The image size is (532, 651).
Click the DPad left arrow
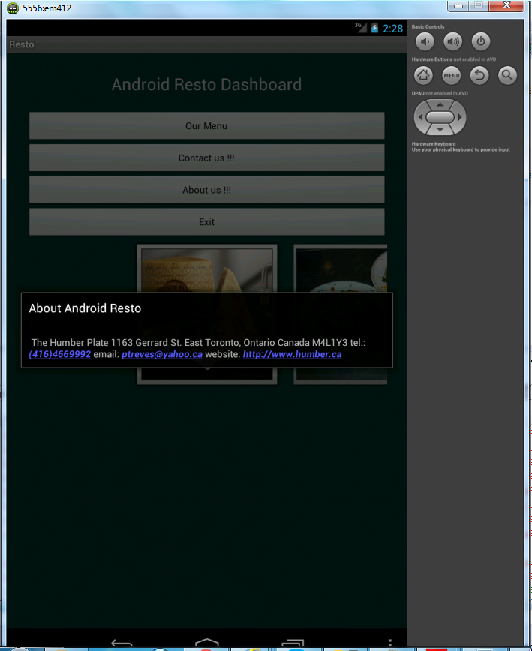tap(419, 117)
